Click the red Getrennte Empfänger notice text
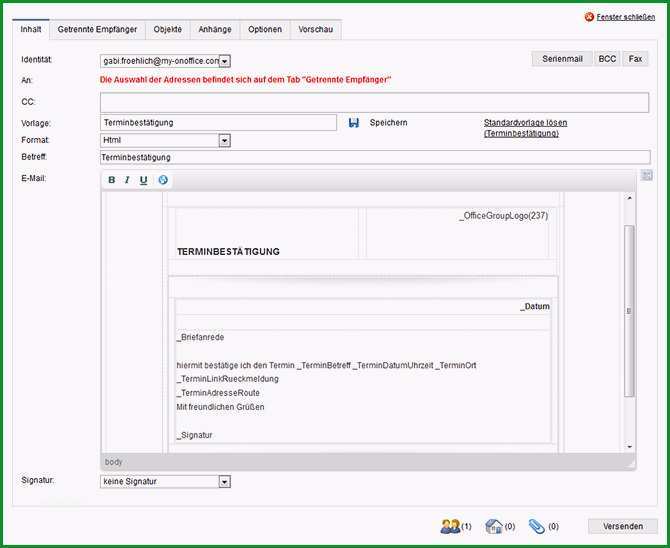Viewport: 670px width, 548px height. pyautogui.click(x=246, y=80)
